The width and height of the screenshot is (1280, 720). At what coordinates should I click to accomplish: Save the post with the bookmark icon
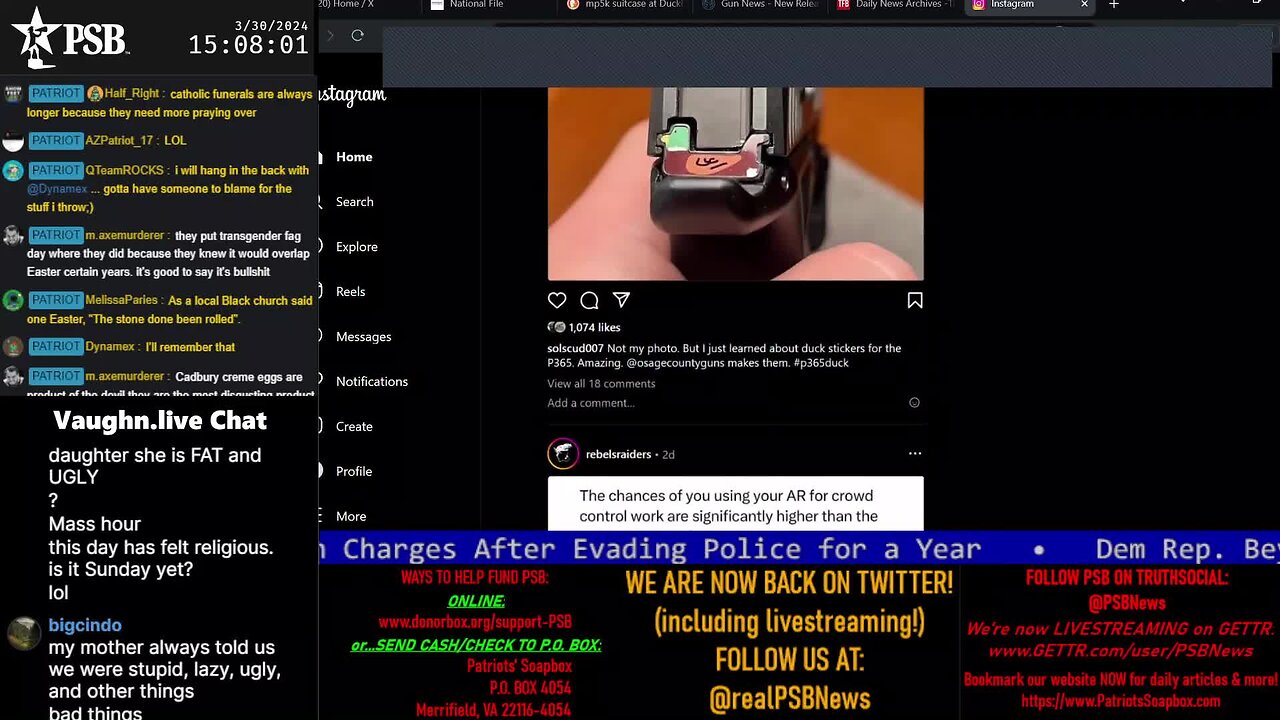click(914, 300)
